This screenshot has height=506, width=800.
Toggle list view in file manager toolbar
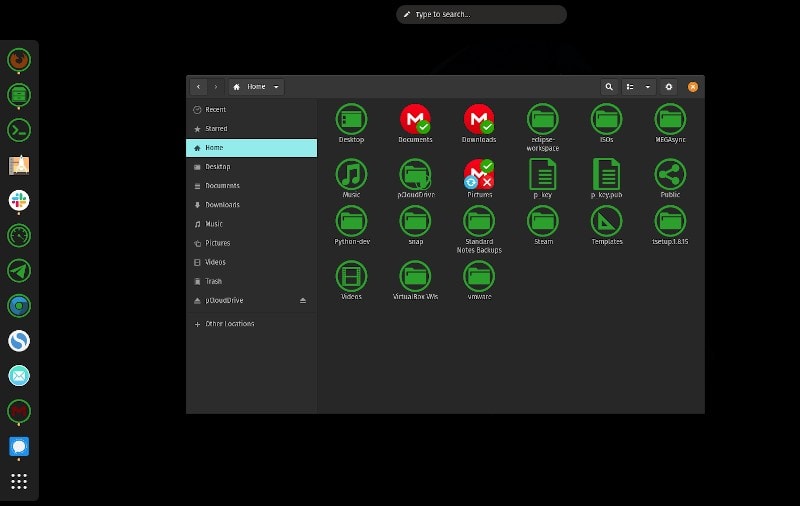point(630,87)
